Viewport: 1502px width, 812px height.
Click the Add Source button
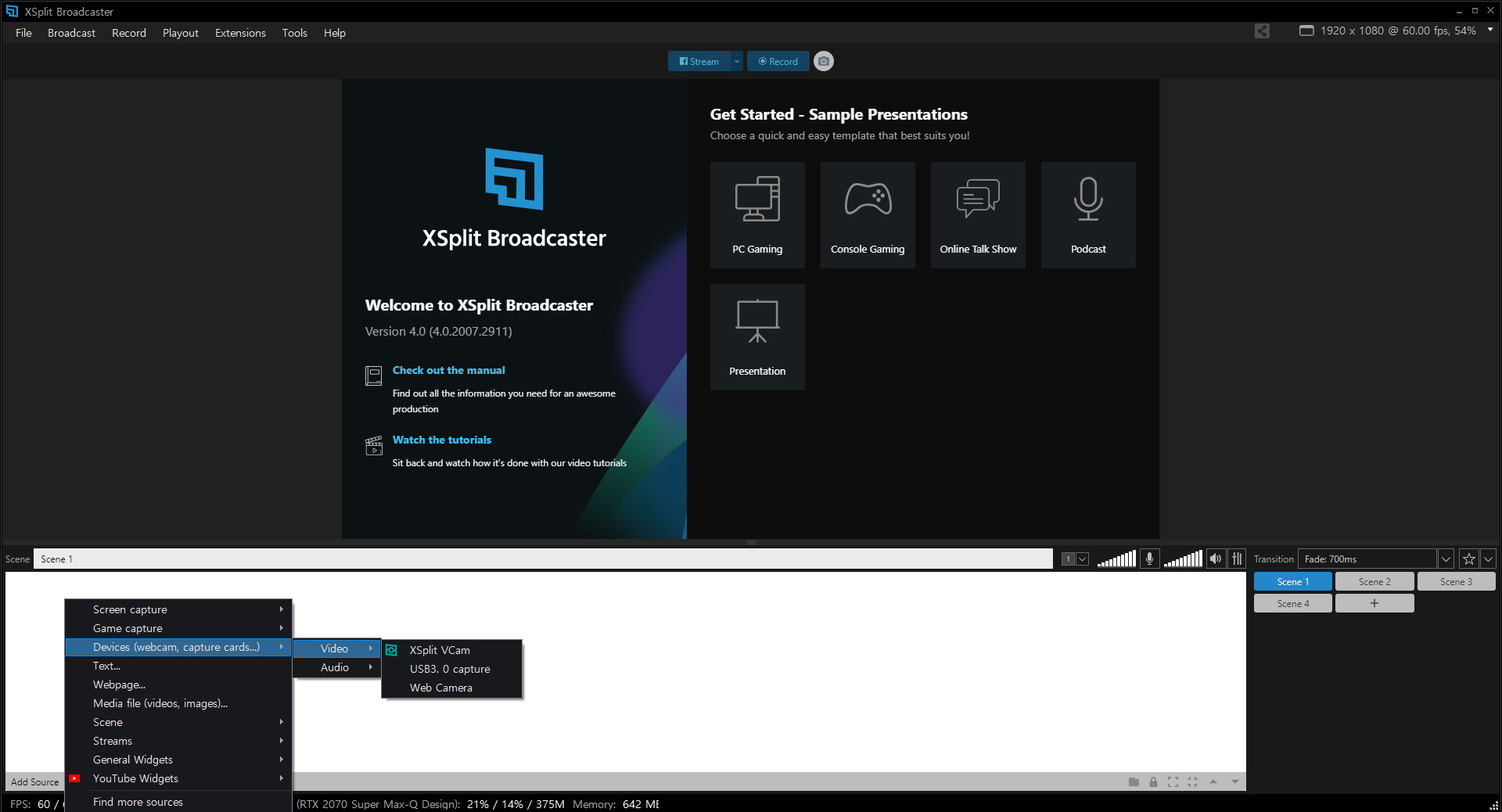click(34, 781)
